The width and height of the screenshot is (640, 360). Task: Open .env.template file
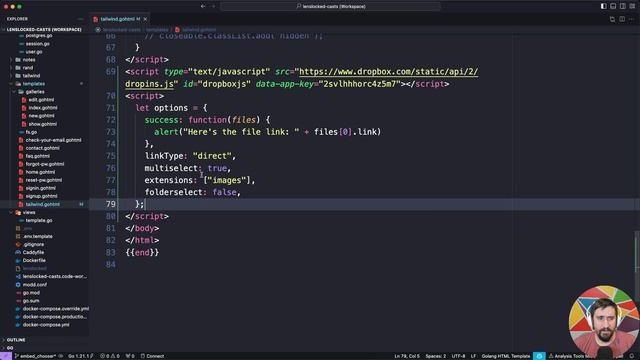38,236
